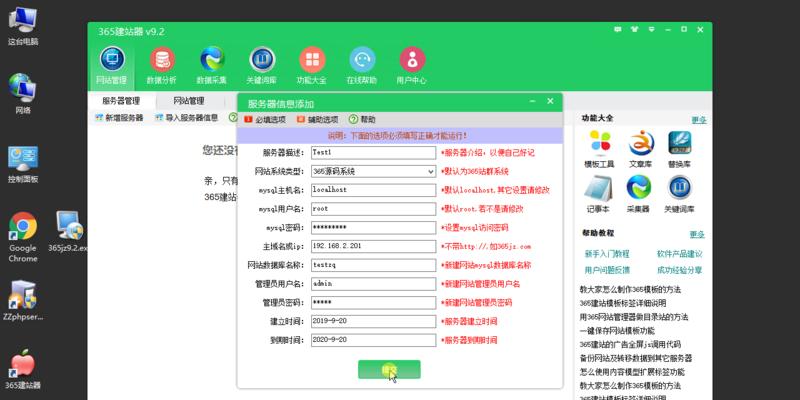The image size is (800, 400).
Task: Open article 一键保存网站模板功能
Action: coord(617,331)
